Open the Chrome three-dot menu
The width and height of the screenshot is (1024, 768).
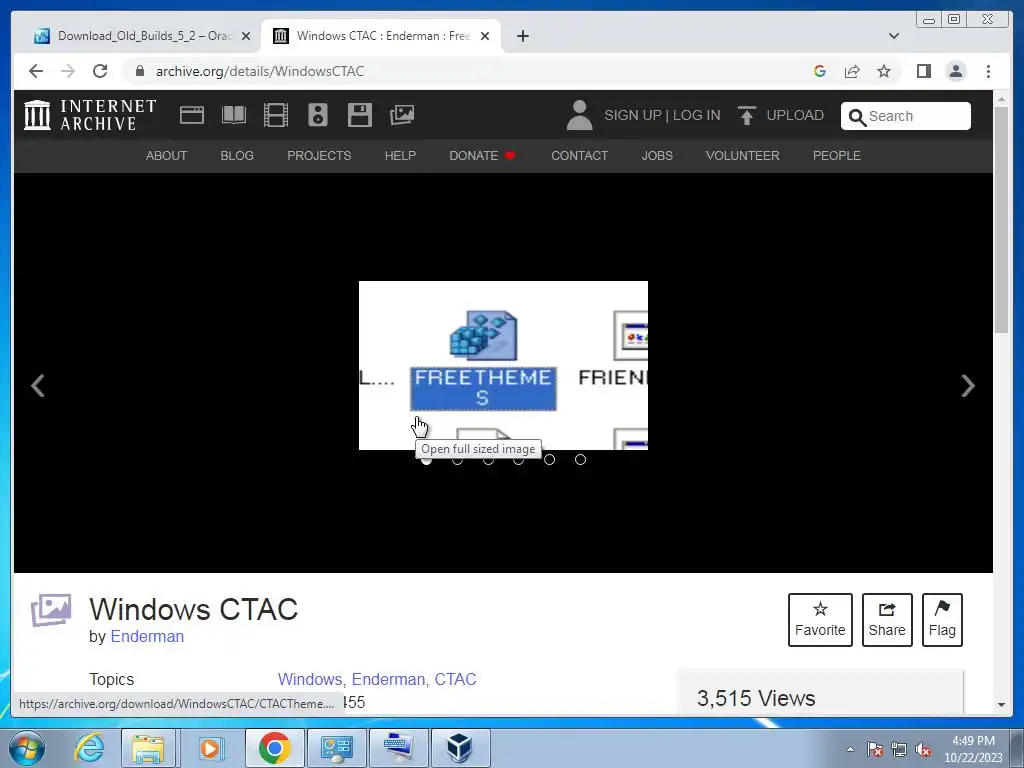click(x=988, y=71)
